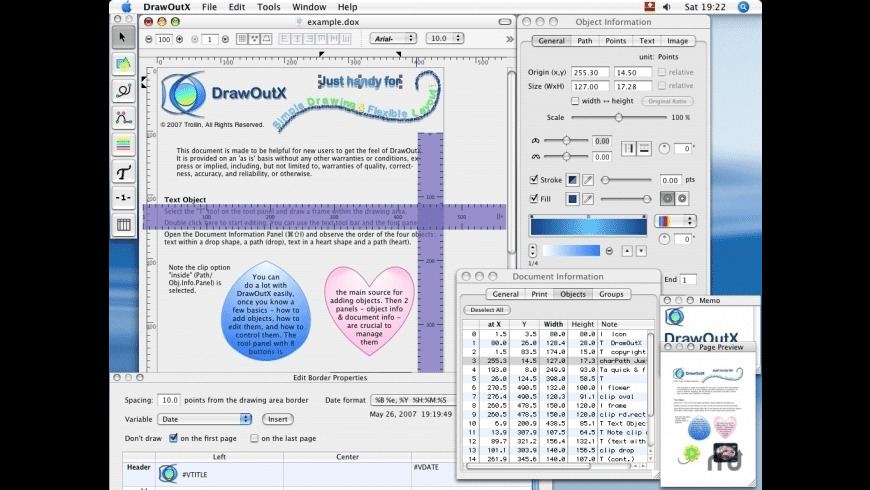Remove gradient color stop minus icon
The width and height of the screenshot is (870, 490).
609,251
